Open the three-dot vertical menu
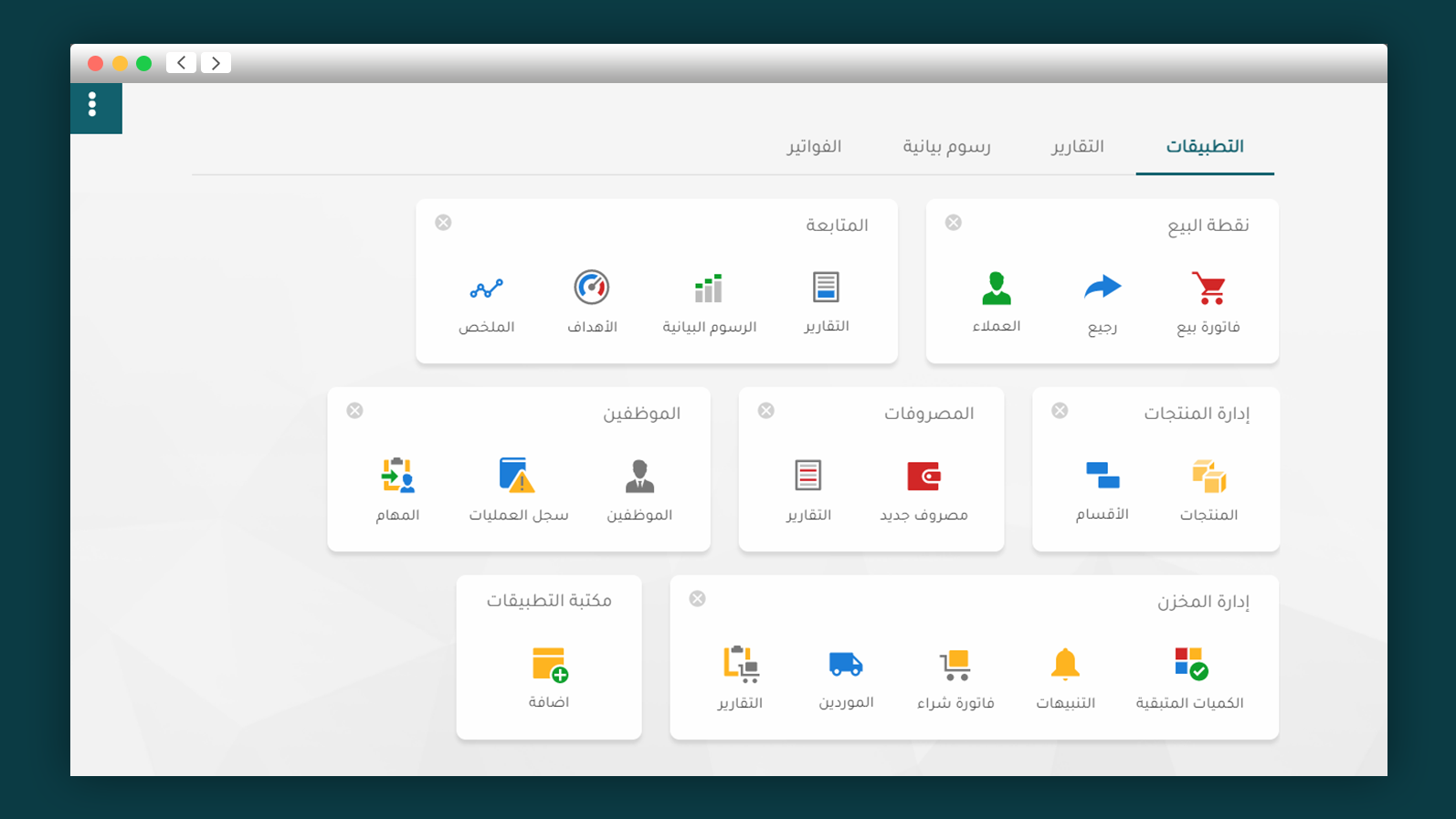 point(92,105)
